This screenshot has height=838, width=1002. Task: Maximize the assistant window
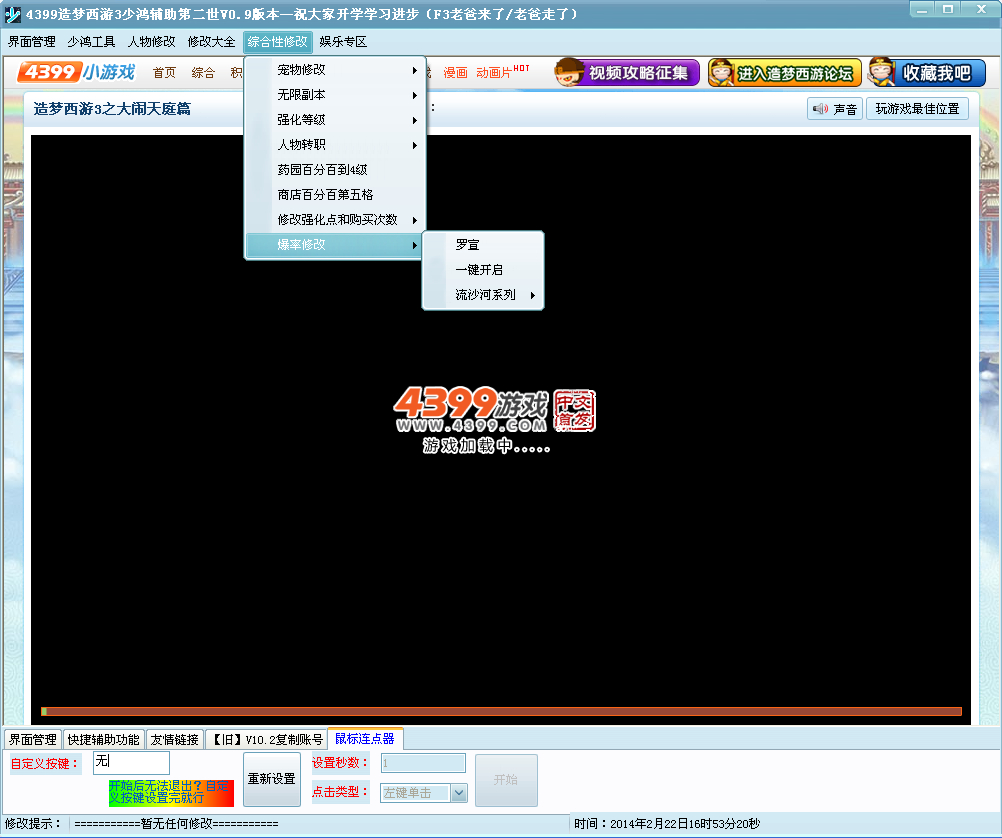[x=948, y=10]
